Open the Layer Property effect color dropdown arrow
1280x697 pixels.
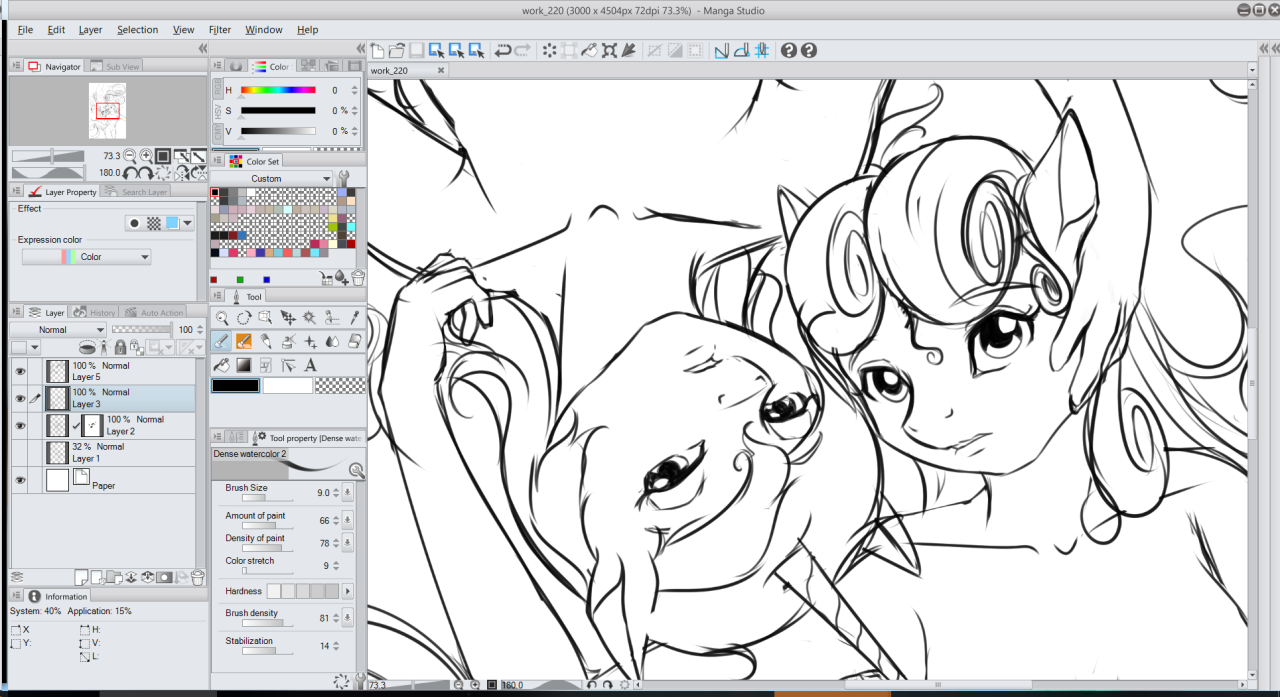pyautogui.click(x=187, y=223)
